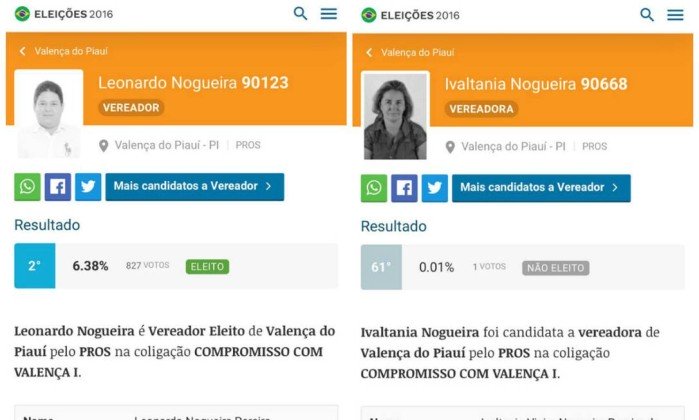Click the Eleições 2016 logo on right page

(x=410, y=16)
